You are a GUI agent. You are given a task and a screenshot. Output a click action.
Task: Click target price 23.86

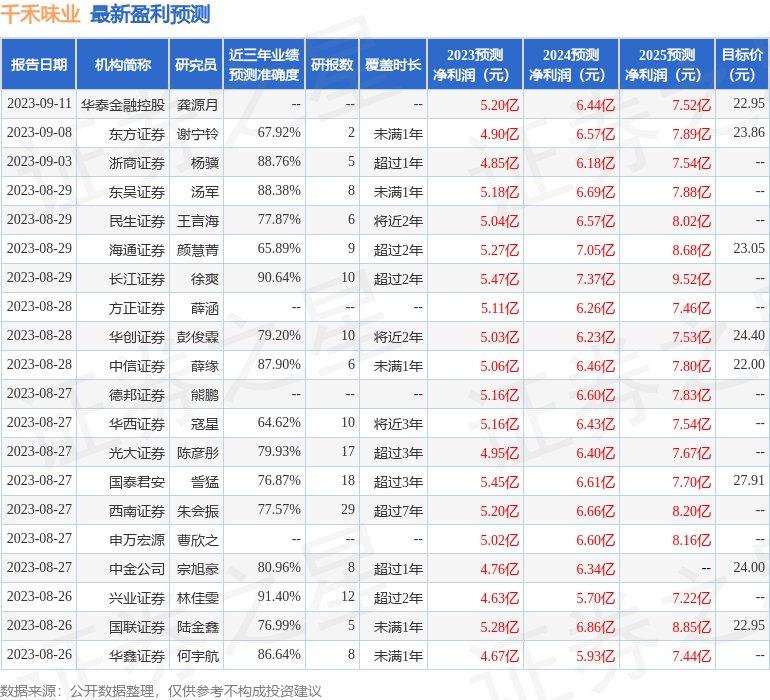(749, 133)
